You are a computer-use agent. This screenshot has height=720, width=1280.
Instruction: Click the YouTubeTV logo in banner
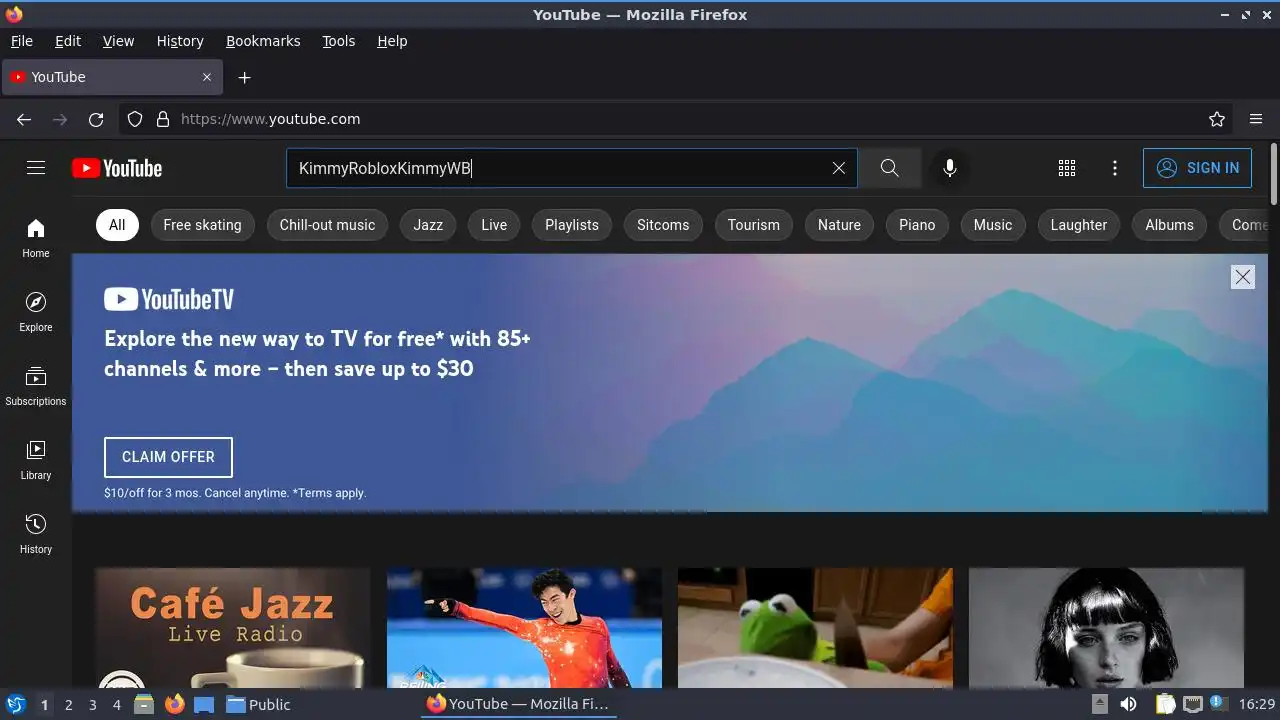pyautogui.click(x=169, y=299)
